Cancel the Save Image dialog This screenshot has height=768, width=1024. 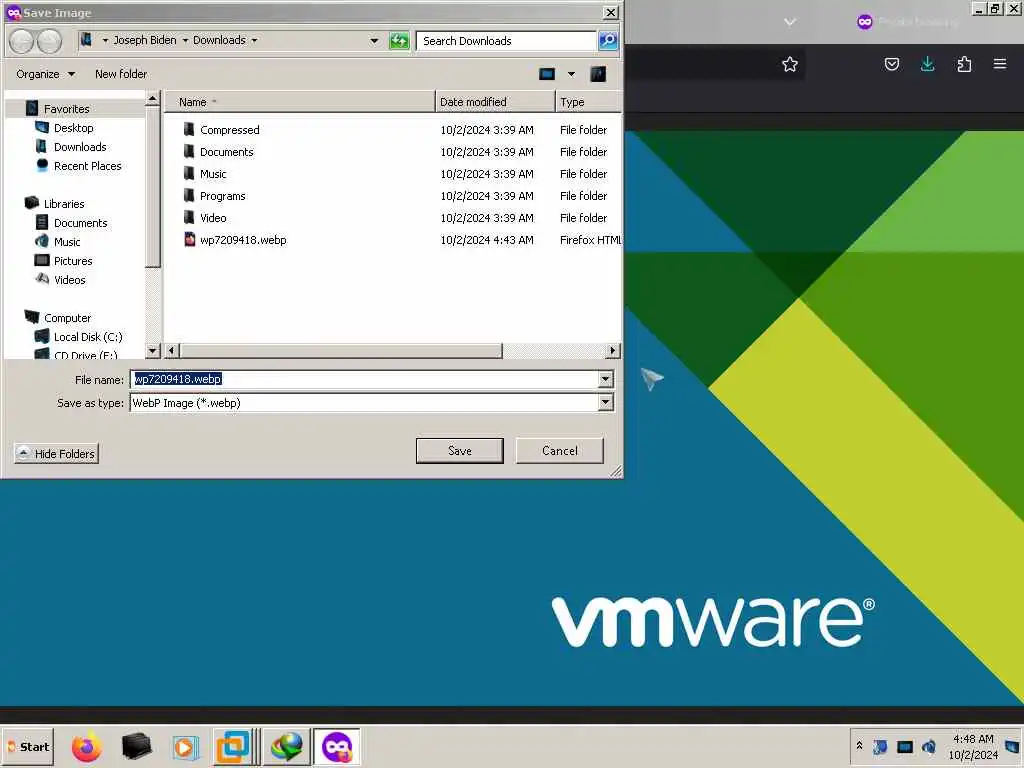coord(560,451)
